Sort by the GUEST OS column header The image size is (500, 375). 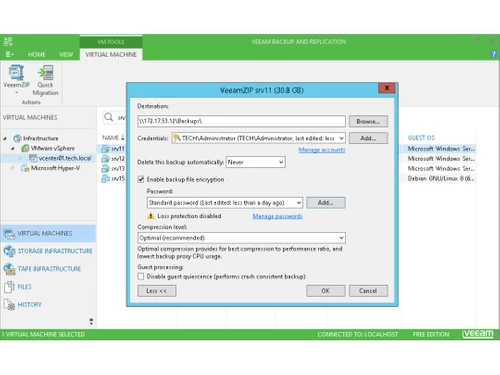click(x=421, y=138)
